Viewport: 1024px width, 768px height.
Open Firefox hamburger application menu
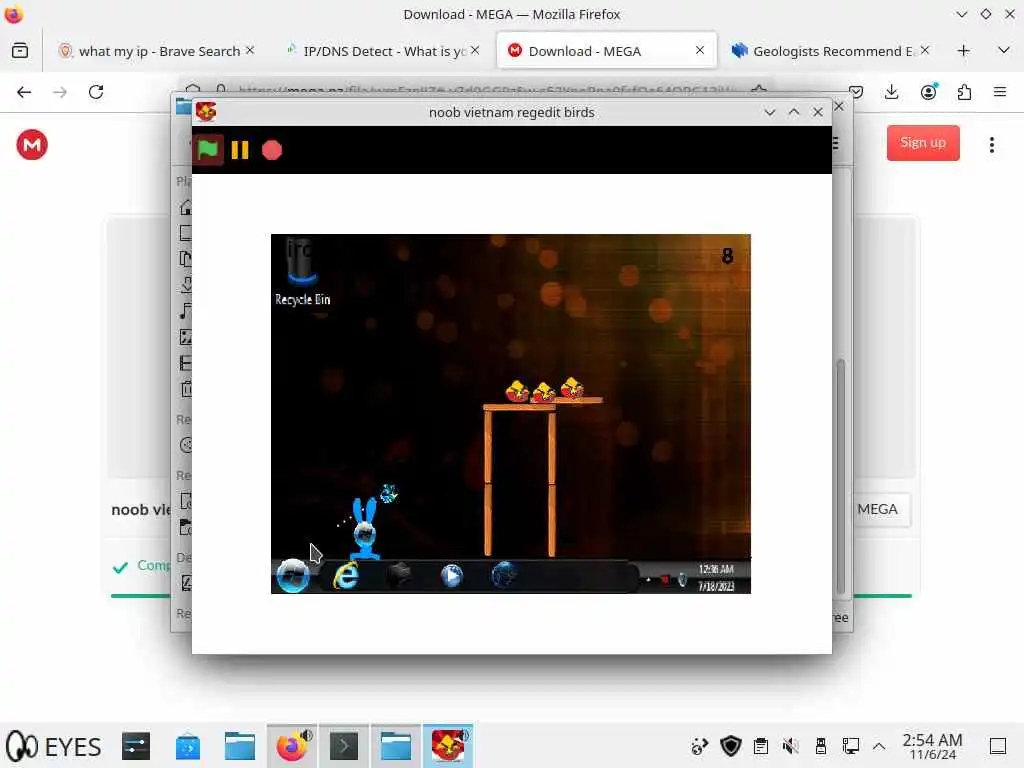click(1000, 92)
